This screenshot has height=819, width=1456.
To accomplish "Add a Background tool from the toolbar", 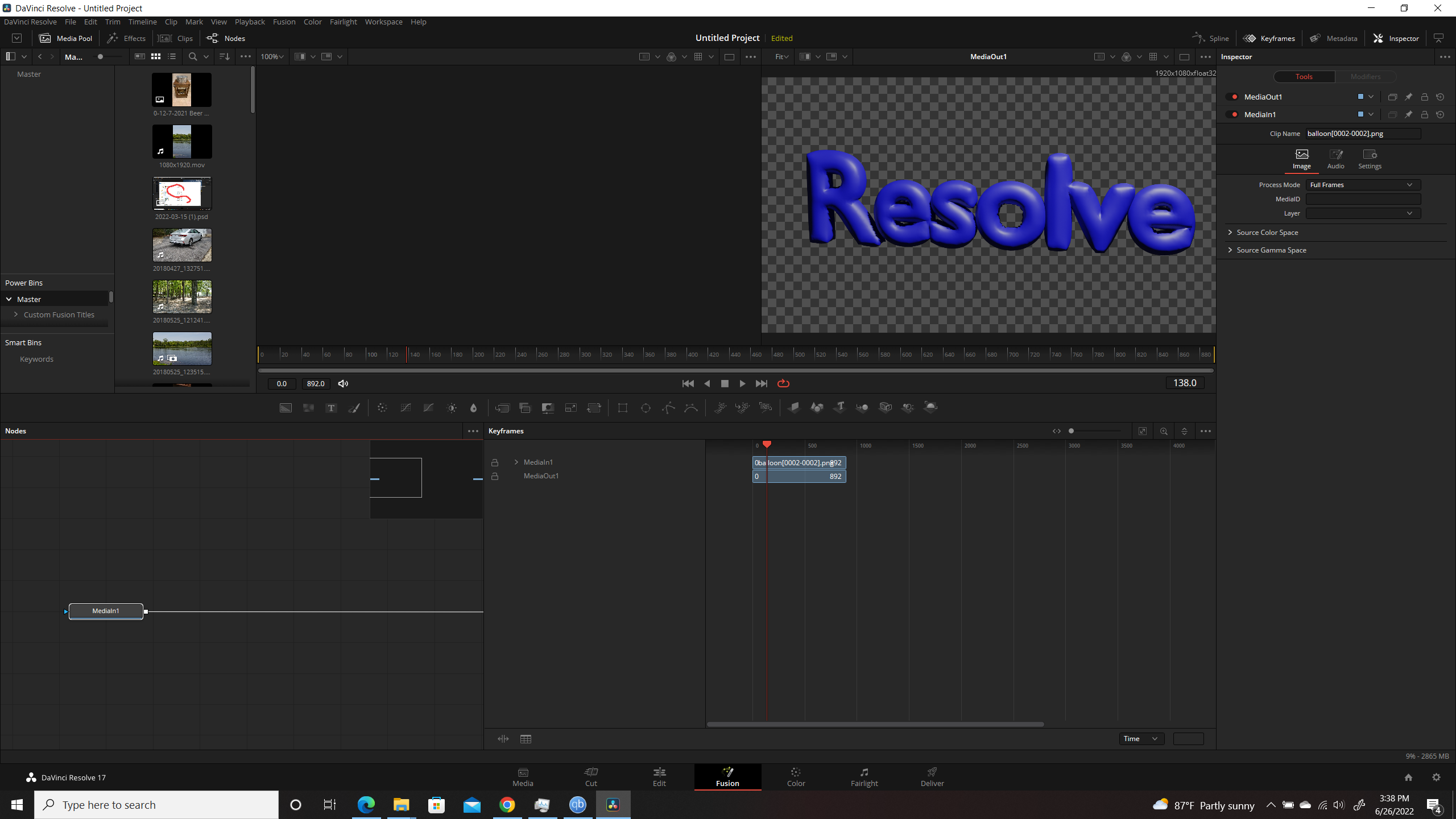I will (286, 408).
